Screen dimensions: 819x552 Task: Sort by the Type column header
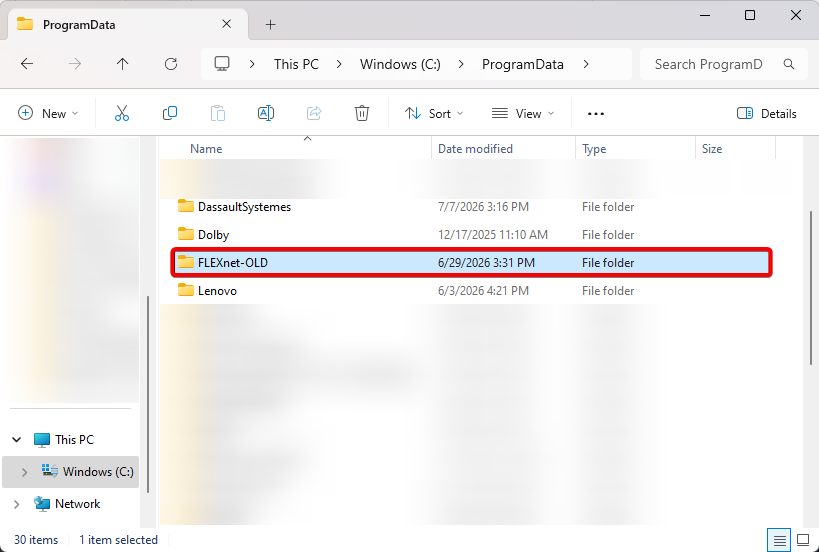[594, 149]
